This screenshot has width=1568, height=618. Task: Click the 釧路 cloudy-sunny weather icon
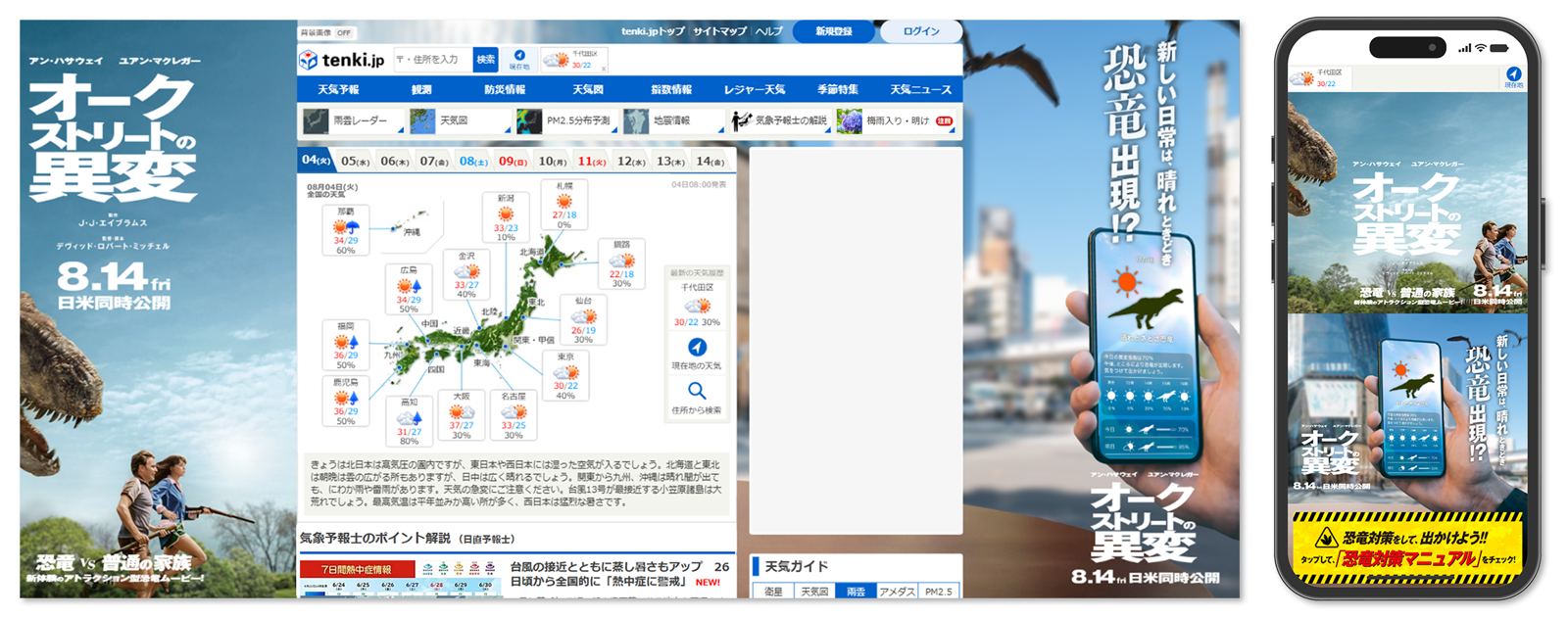pos(621,261)
